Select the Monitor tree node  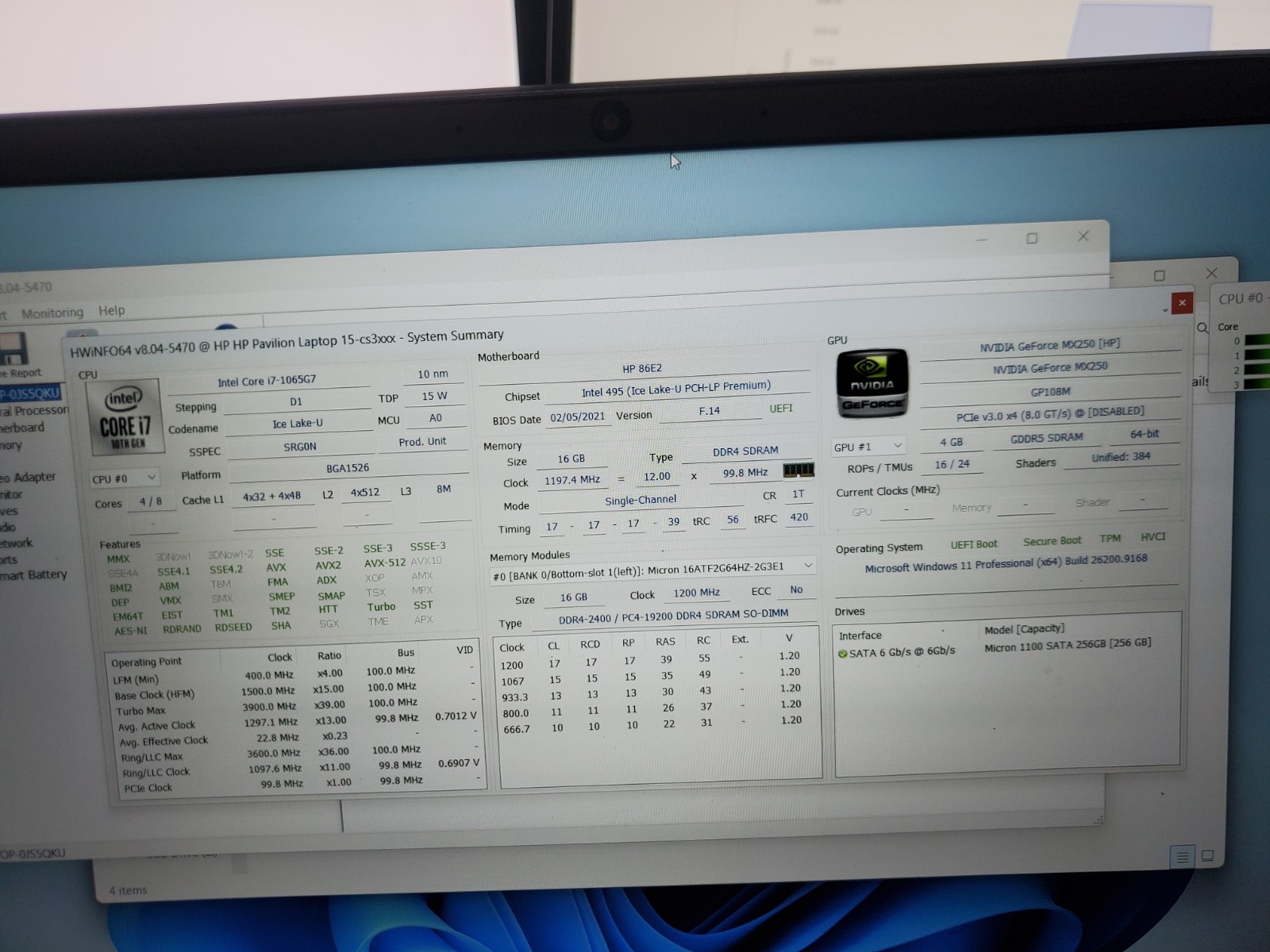click(x=11, y=494)
